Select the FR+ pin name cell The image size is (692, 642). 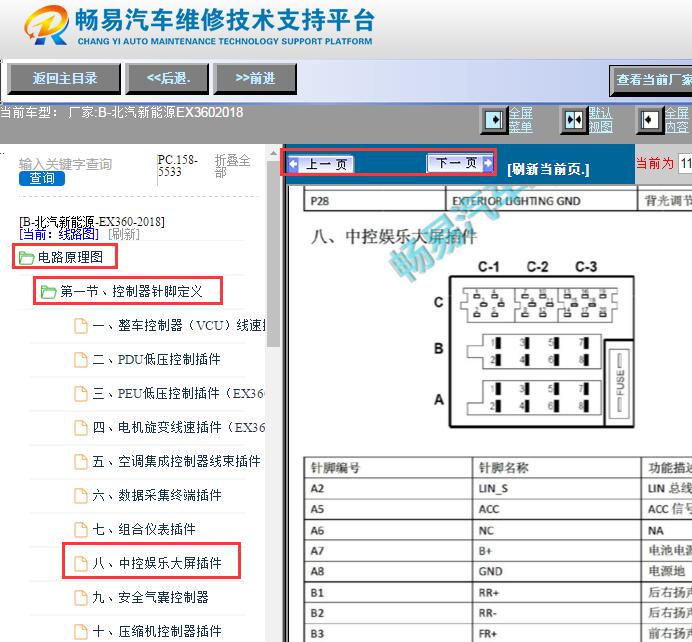pyautogui.click(x=557, y=634)
